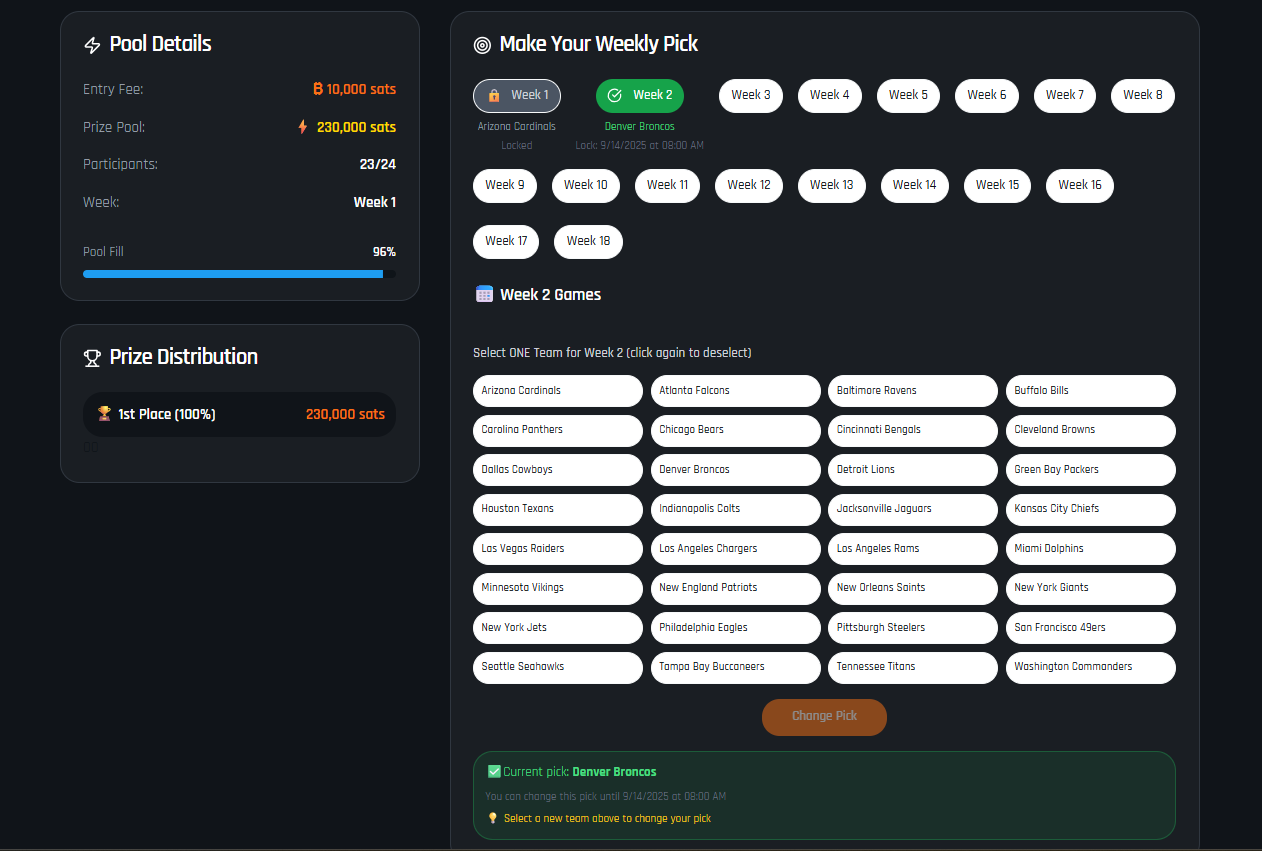Select the Miami Dolphins
Viewport: 1262px width, 851px height.
[x=1091, y=549]
